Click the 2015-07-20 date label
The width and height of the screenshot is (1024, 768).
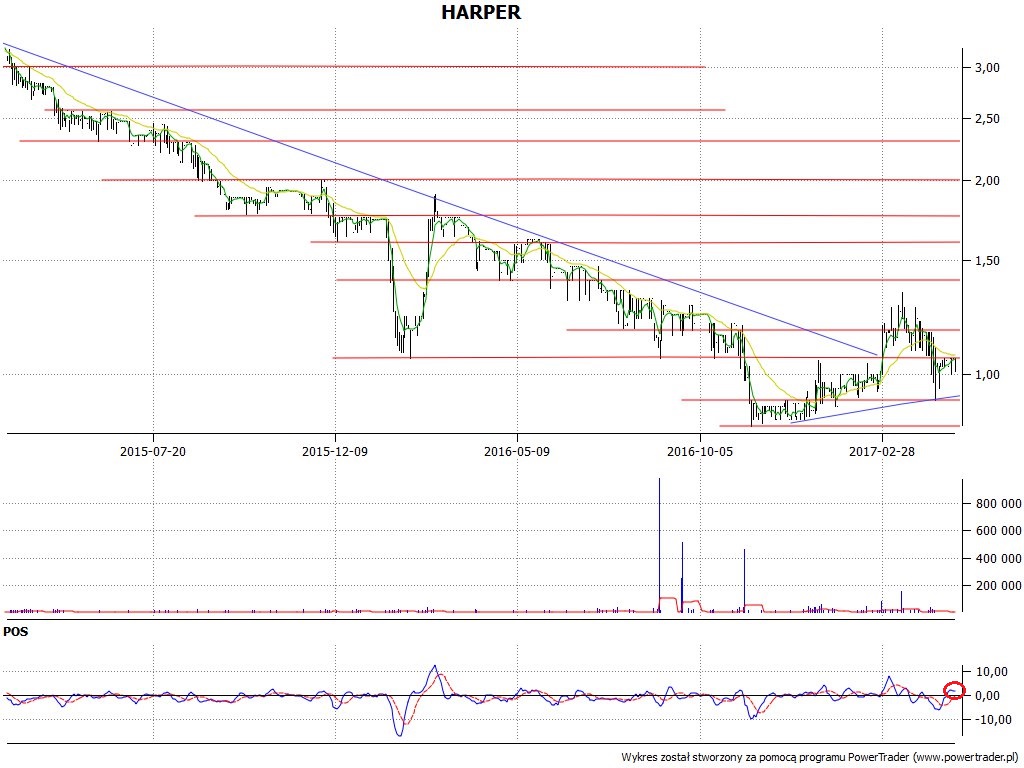[153, 451]
